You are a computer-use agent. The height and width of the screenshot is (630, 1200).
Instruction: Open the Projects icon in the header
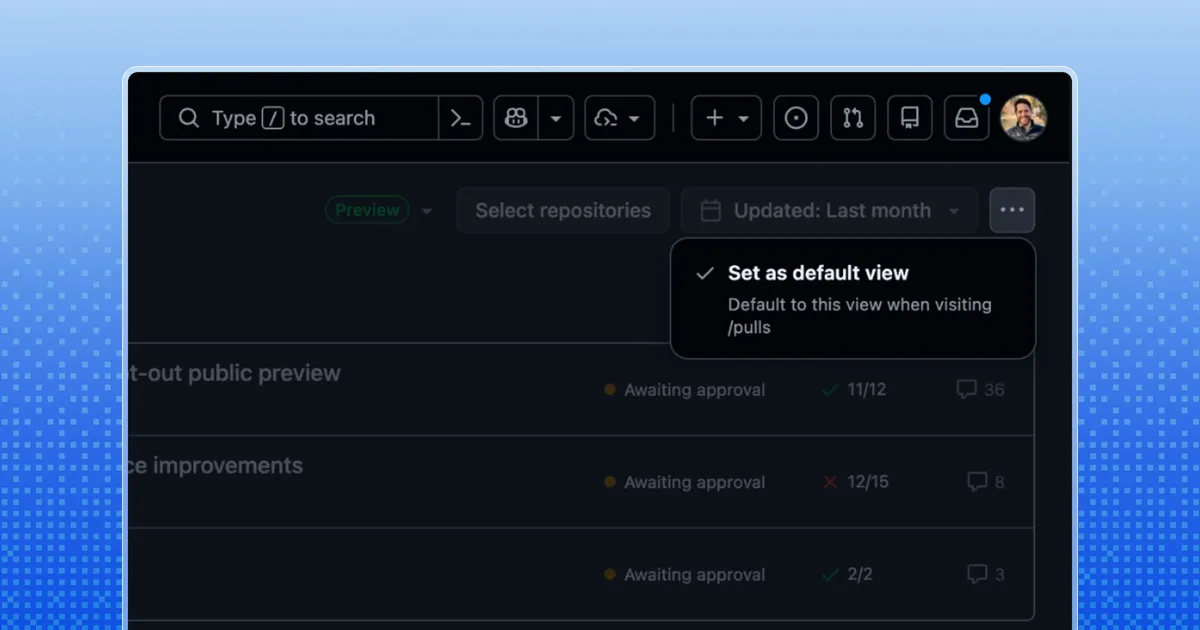click(x=909, y=118)
